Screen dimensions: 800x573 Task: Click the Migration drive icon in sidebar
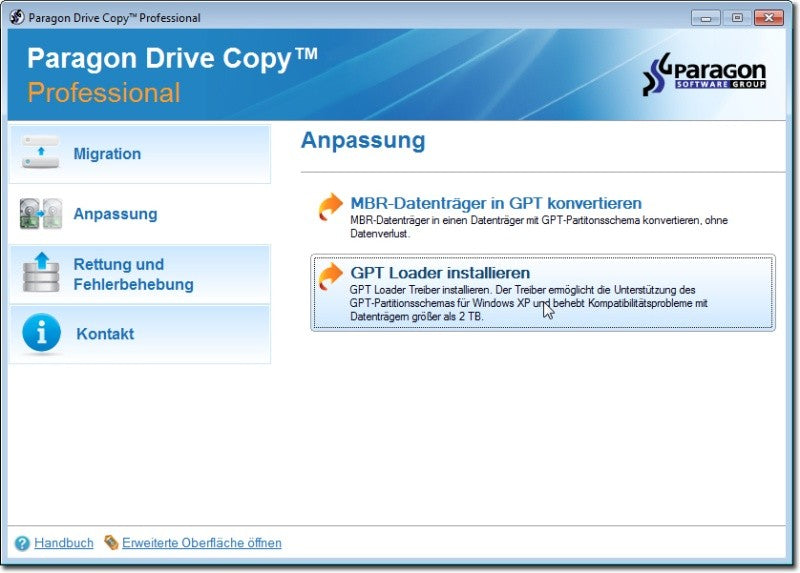pyautogui.click(x=41, y=152)
